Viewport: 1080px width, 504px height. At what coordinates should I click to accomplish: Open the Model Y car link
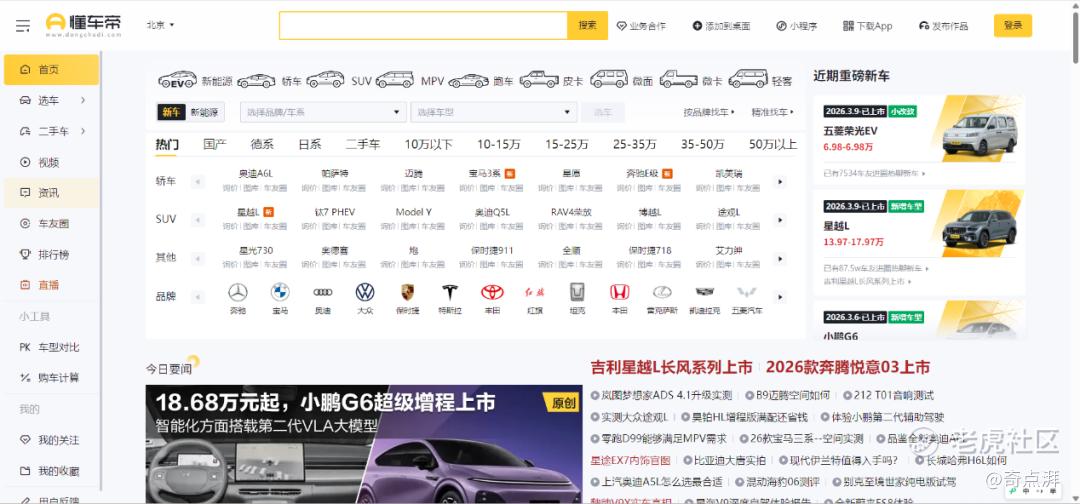(x=413, y=212)
